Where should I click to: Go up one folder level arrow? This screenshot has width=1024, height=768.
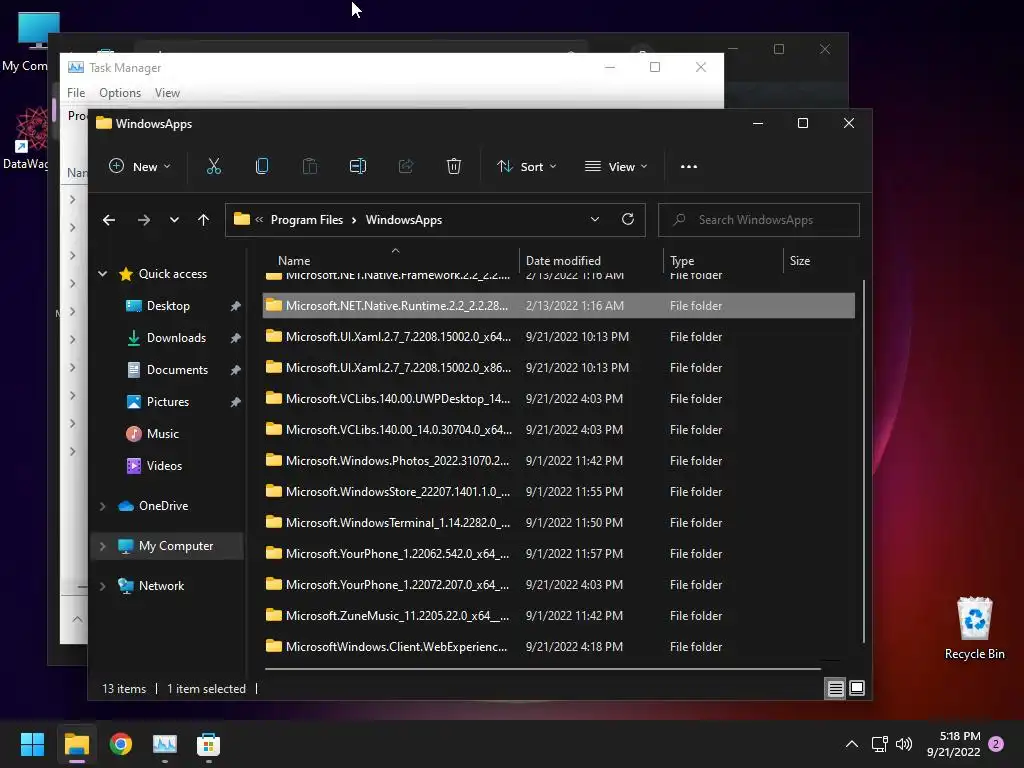(x=203, y=220)
